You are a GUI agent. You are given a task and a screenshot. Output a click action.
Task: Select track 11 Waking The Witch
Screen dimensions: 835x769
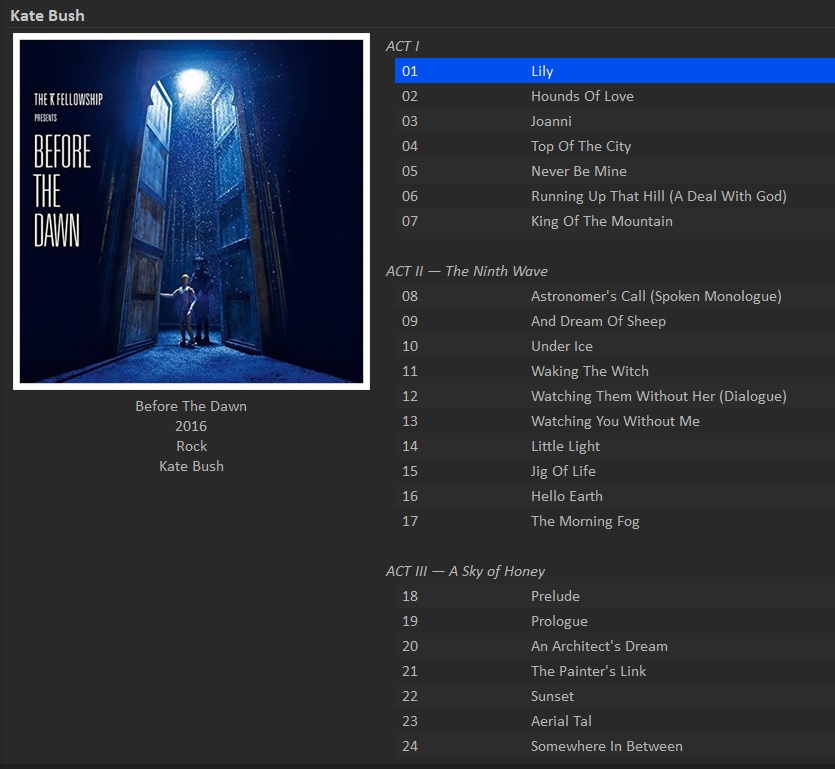pos(615,371)
